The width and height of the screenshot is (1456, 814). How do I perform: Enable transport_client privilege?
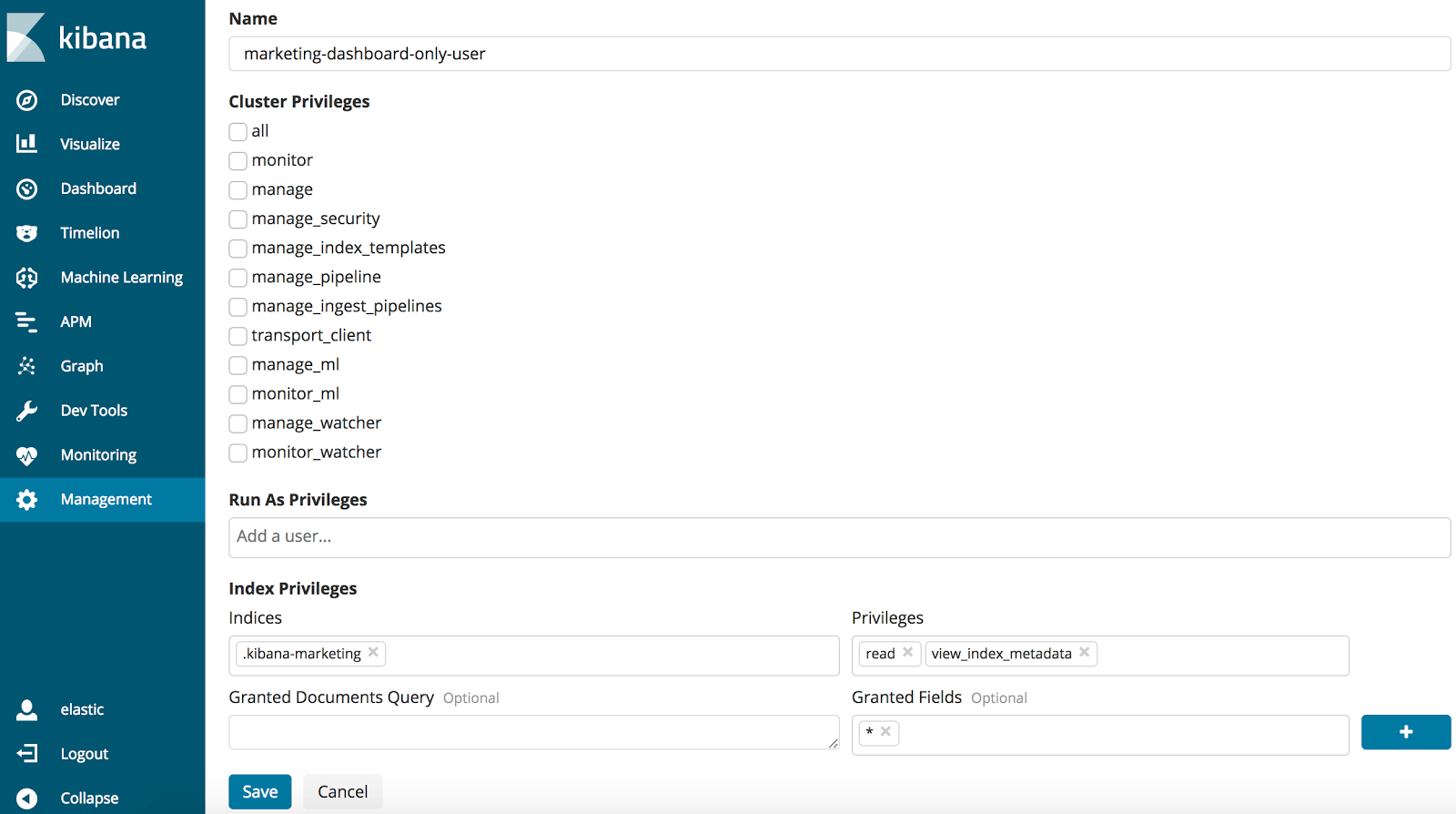click(238, 336)
